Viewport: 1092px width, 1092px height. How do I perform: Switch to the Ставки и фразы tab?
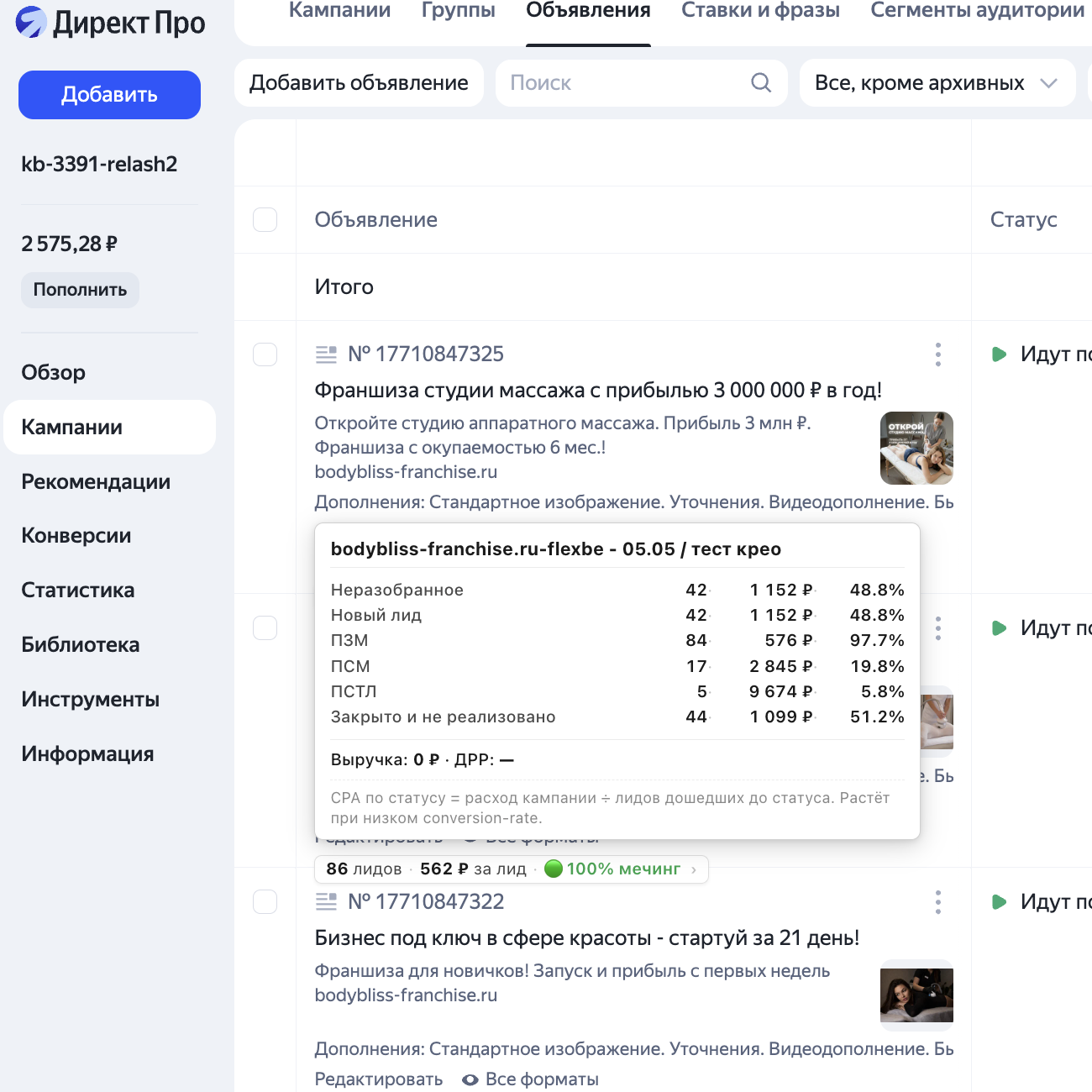click(760, 11)
